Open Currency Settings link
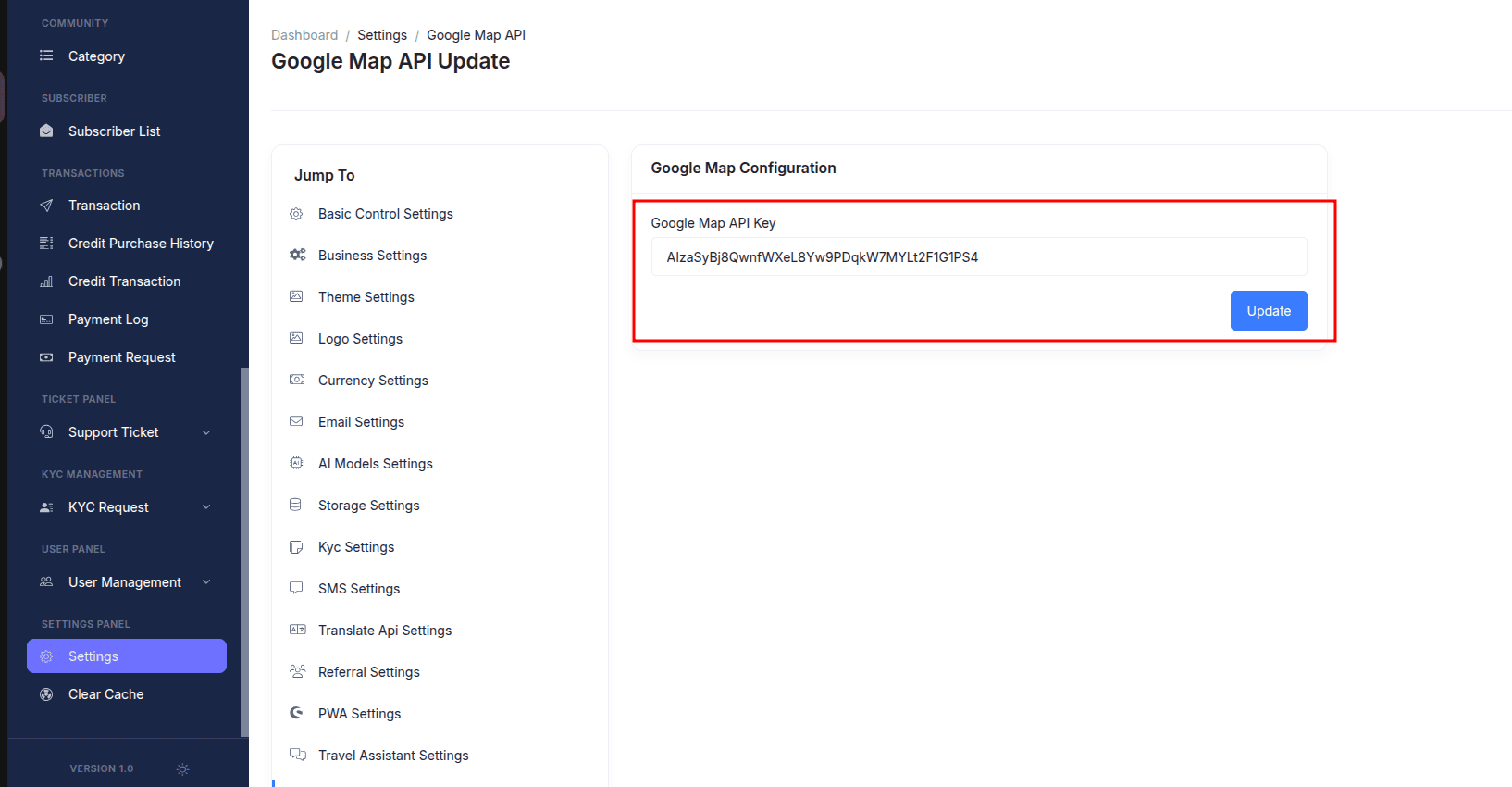The image size is (1512, 787). [x=373, y=381]
